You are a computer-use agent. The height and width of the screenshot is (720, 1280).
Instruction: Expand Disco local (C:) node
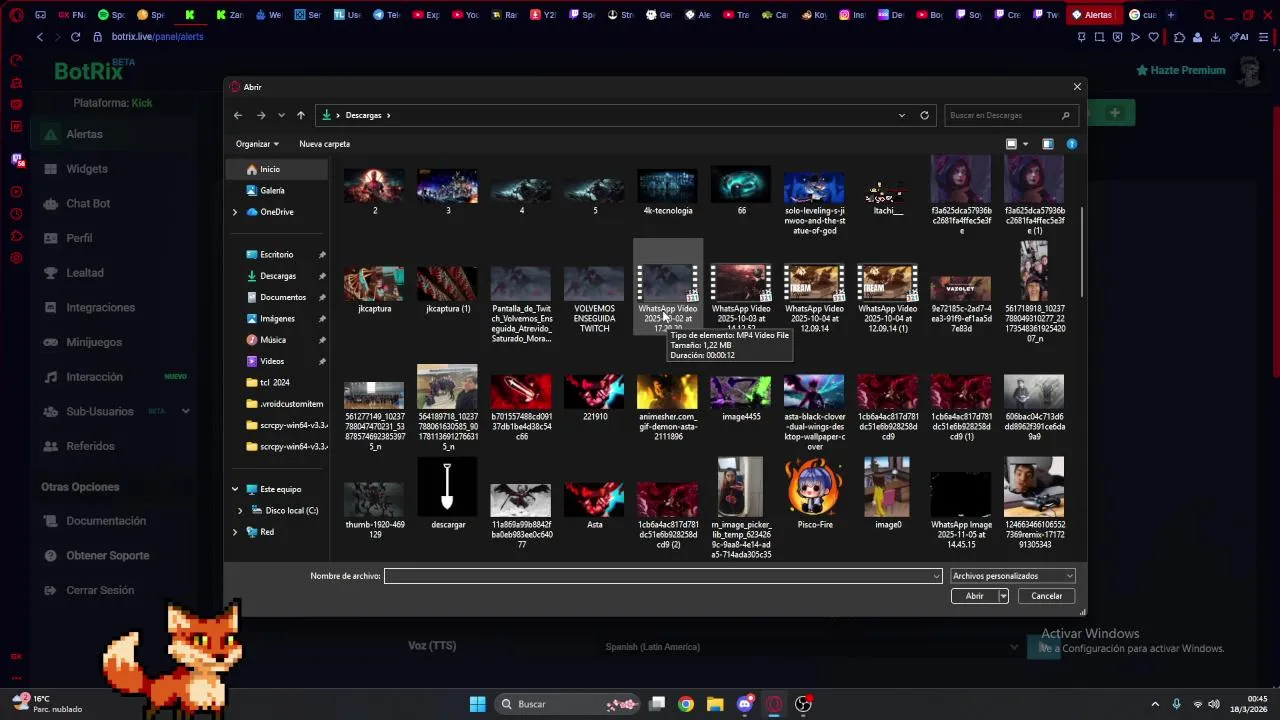240,510
